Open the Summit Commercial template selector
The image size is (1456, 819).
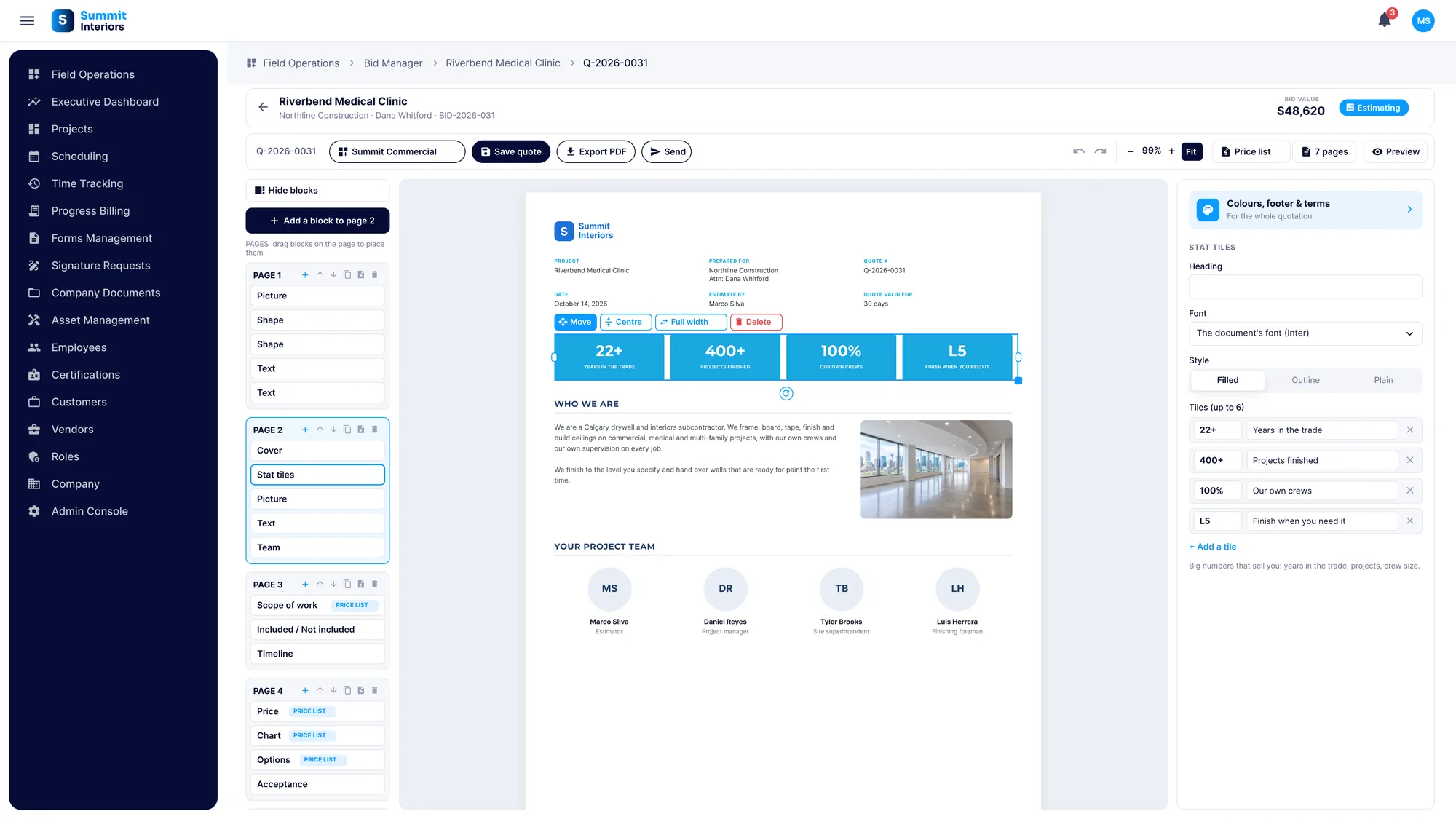(x=397, y=151)
